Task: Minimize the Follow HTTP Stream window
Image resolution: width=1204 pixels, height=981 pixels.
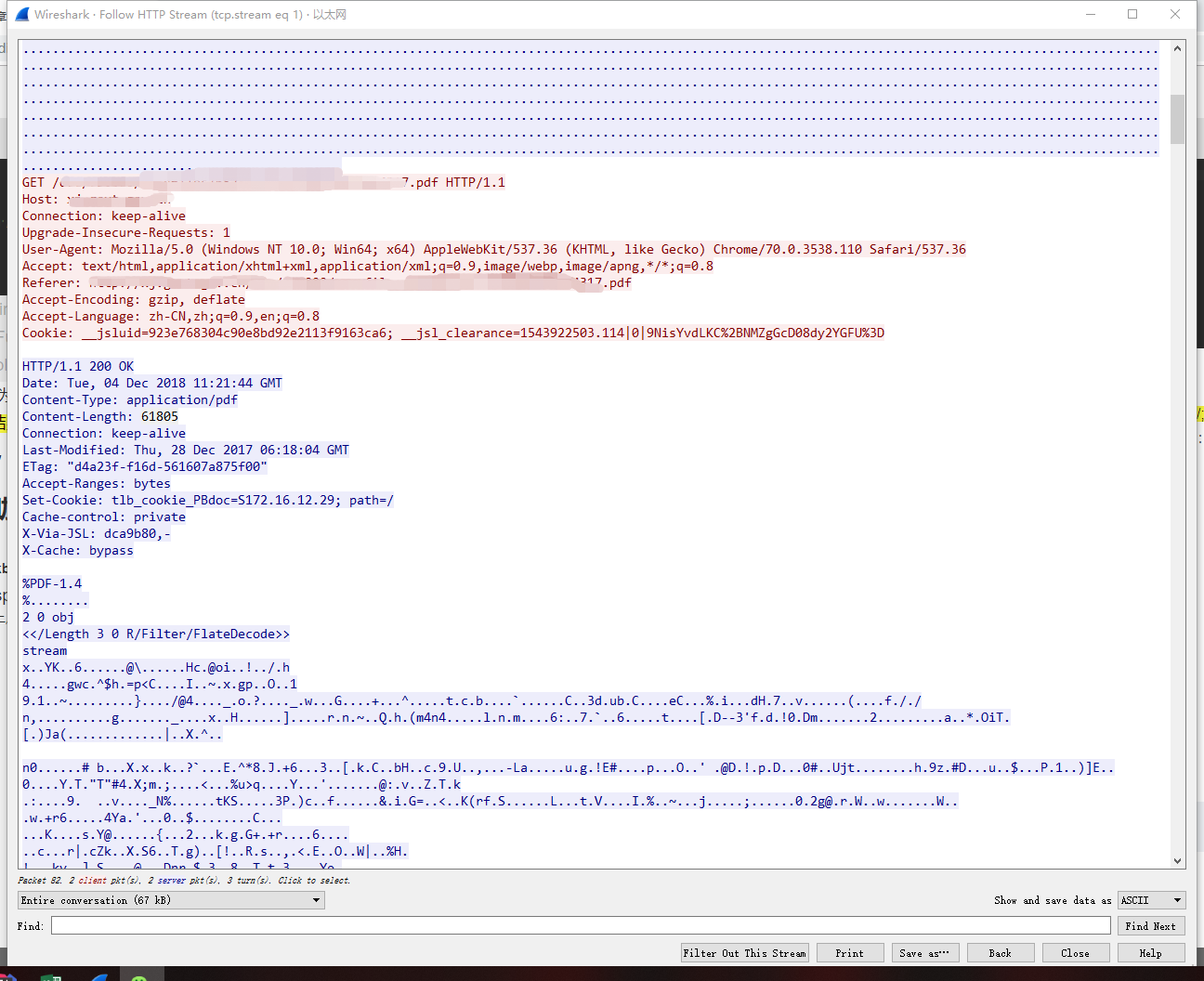Action: (x=1091, y=14)
